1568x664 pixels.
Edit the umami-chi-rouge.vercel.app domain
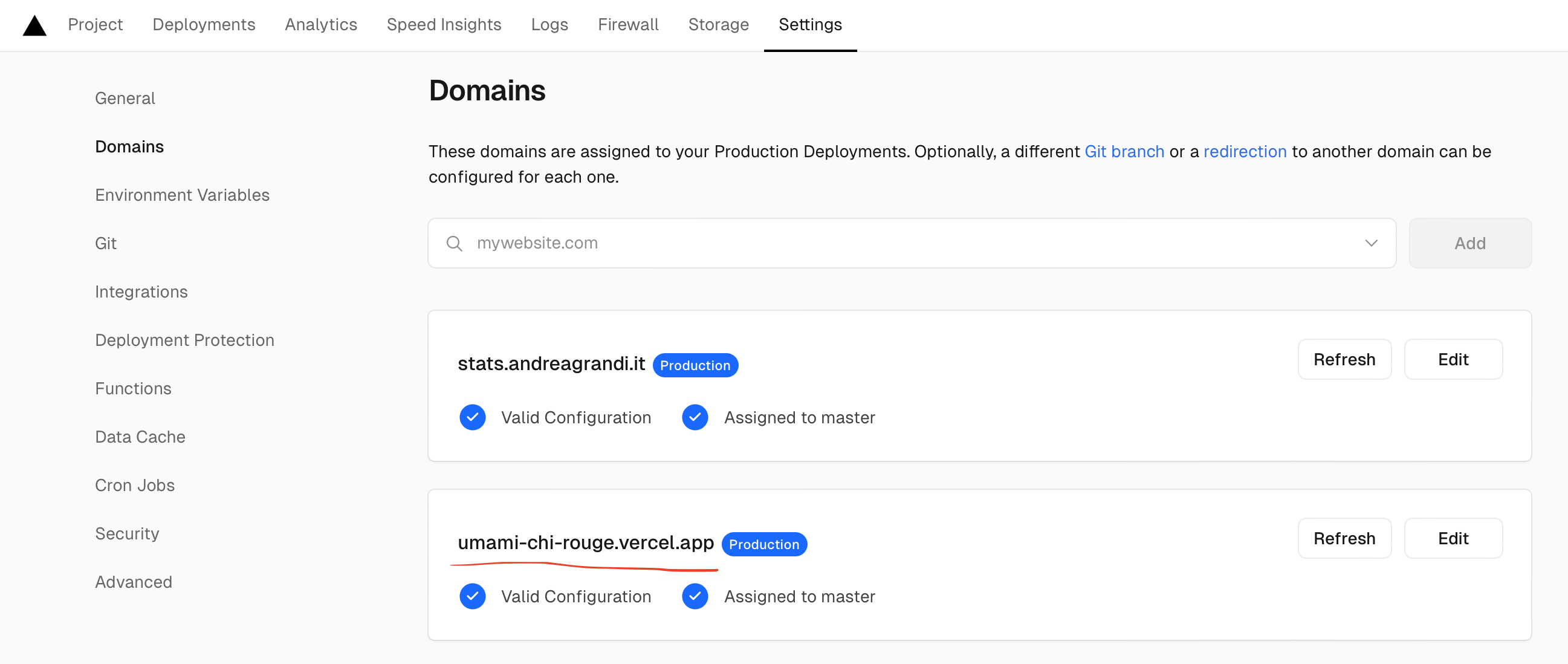tap(1453, 538)
